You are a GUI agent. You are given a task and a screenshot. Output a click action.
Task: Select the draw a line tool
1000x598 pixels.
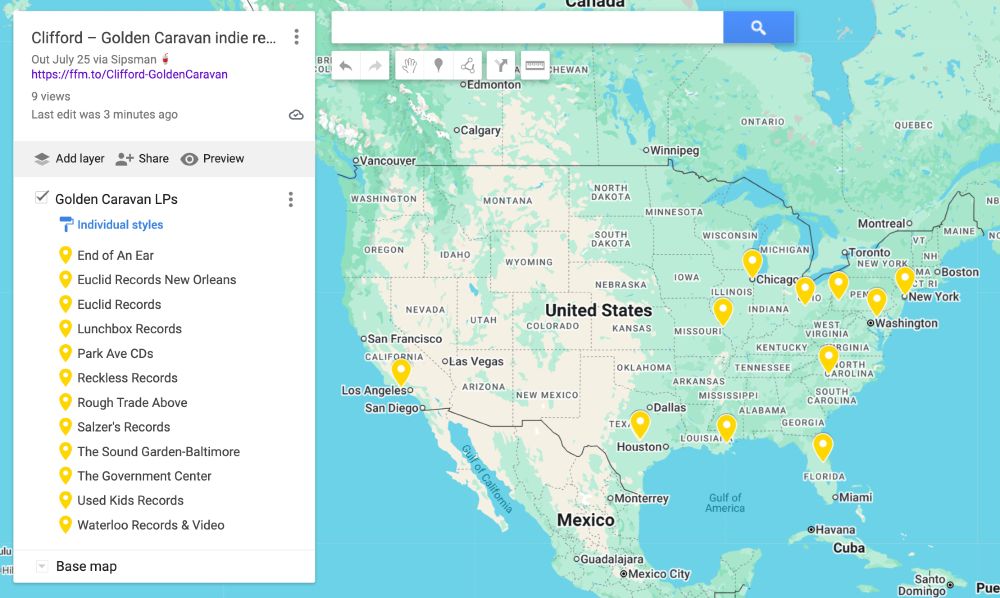pos(467,66)
